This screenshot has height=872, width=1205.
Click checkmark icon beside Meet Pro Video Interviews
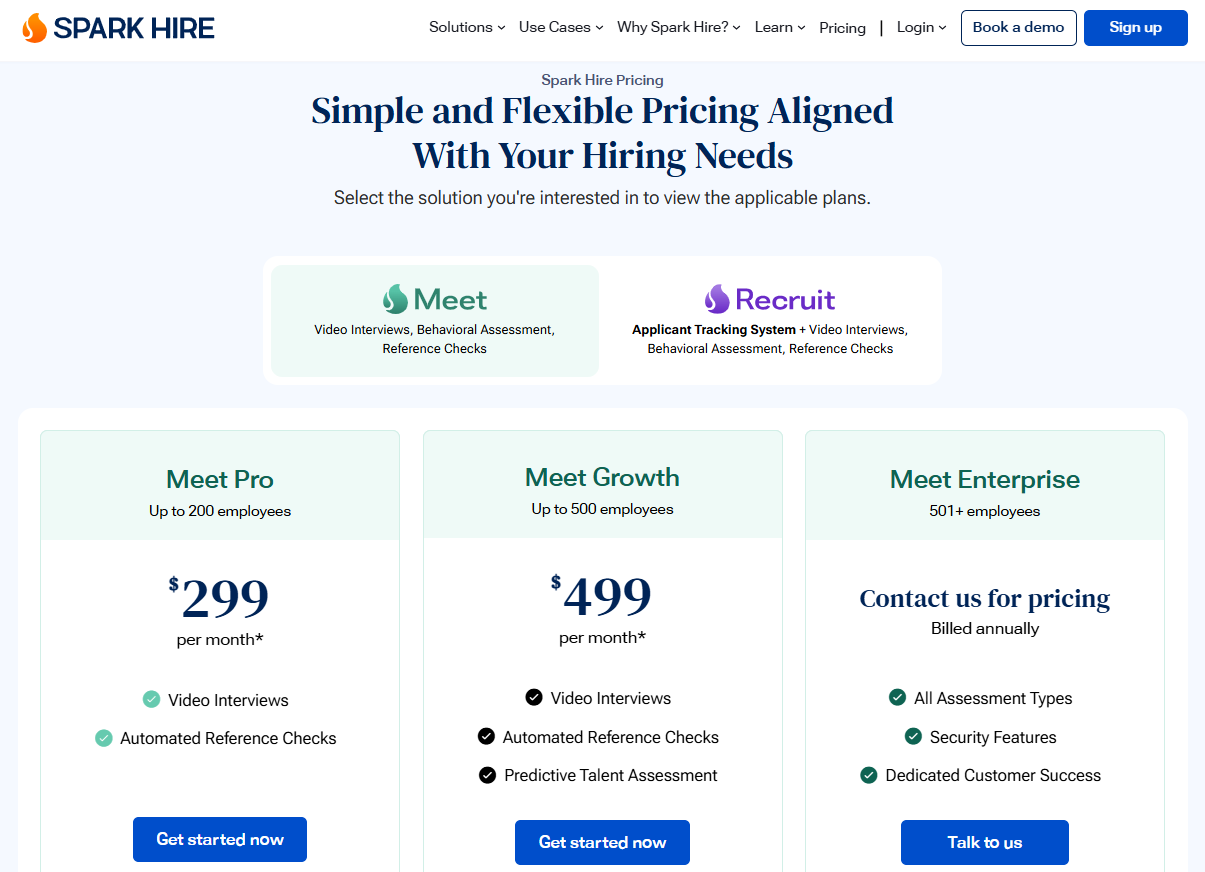click(151, 700)
